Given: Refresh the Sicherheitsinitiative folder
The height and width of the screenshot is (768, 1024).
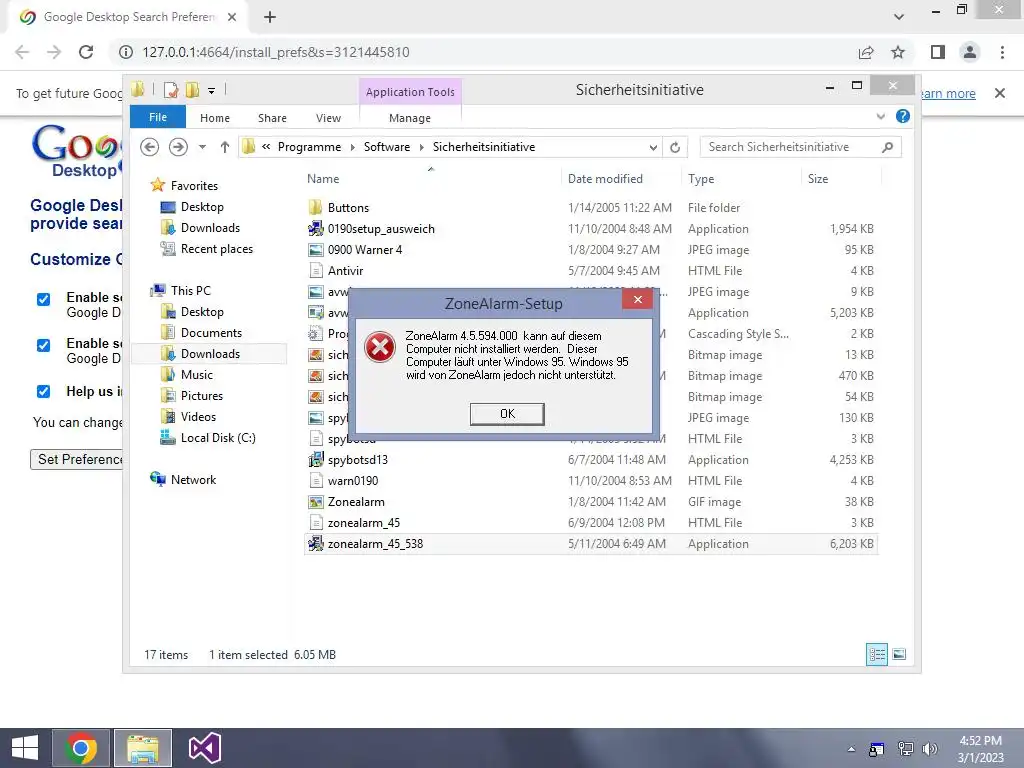Looking at the screenshot, I should (x=675, y=148).
